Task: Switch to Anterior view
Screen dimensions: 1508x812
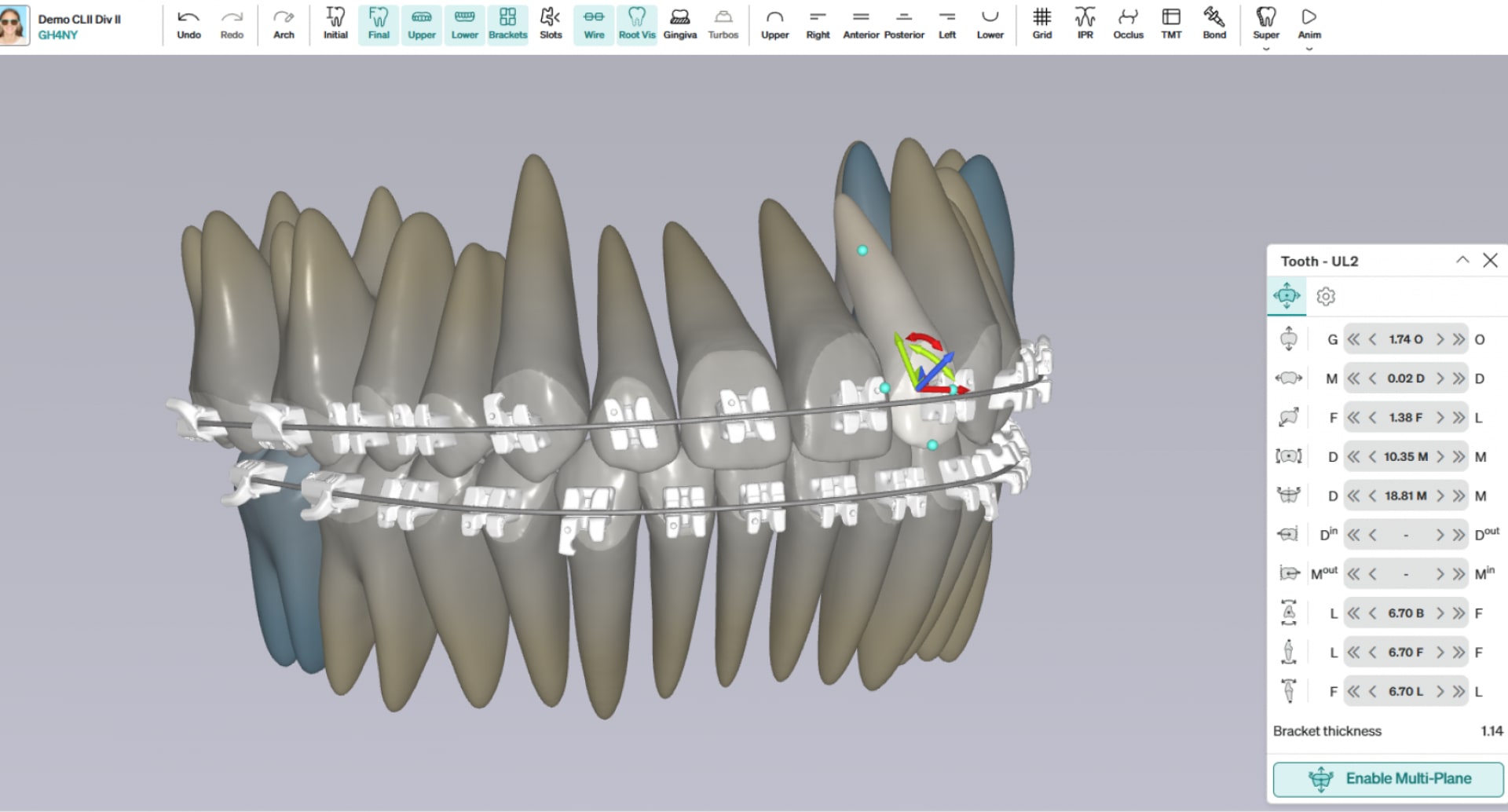Action: [861, 24]
